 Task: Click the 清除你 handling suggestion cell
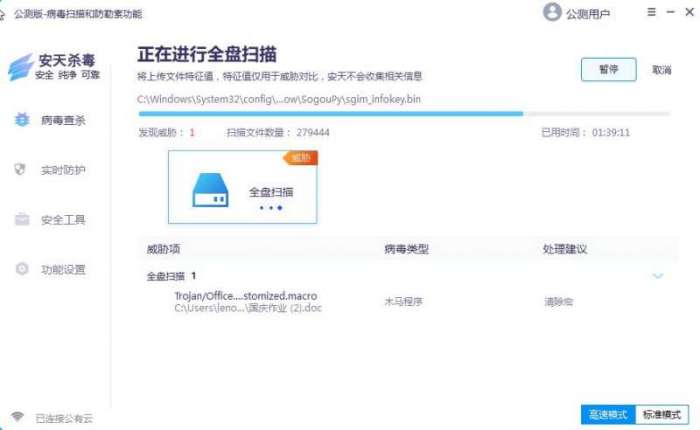click(x=558, y=302)
